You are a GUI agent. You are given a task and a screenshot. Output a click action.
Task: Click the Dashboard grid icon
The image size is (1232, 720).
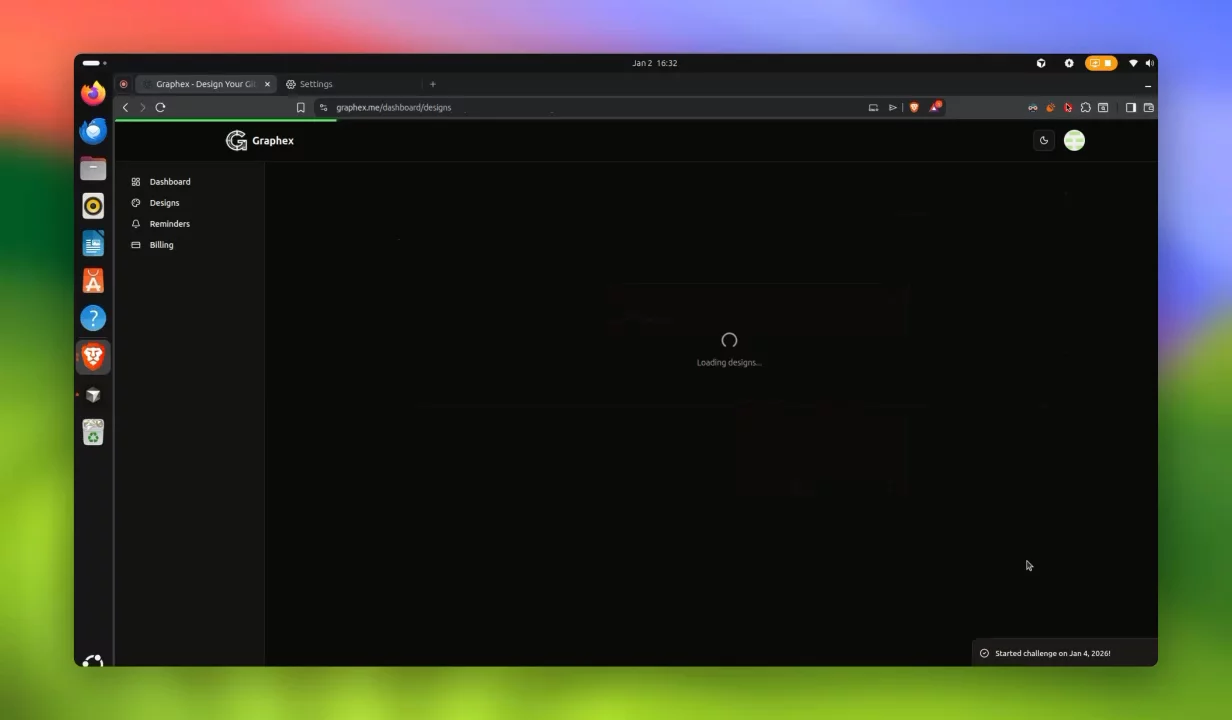pos(136,182)
